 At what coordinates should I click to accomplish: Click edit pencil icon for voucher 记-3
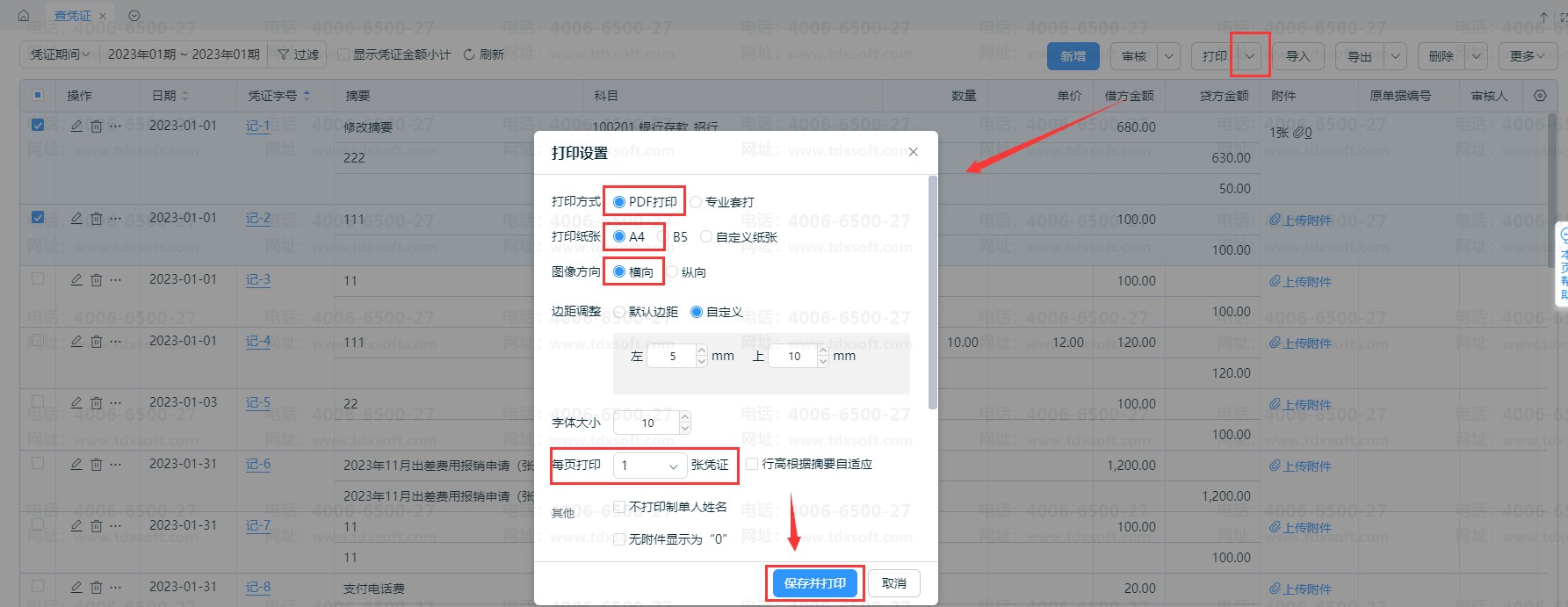click(76, 280)
